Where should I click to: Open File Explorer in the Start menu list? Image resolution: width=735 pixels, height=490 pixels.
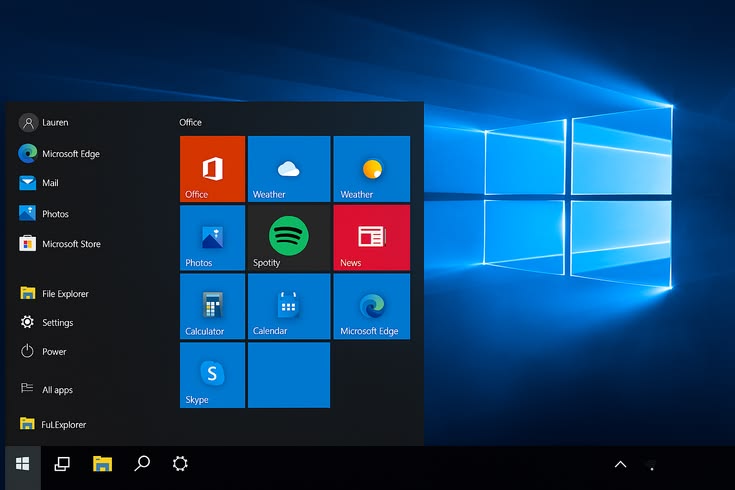54,294
